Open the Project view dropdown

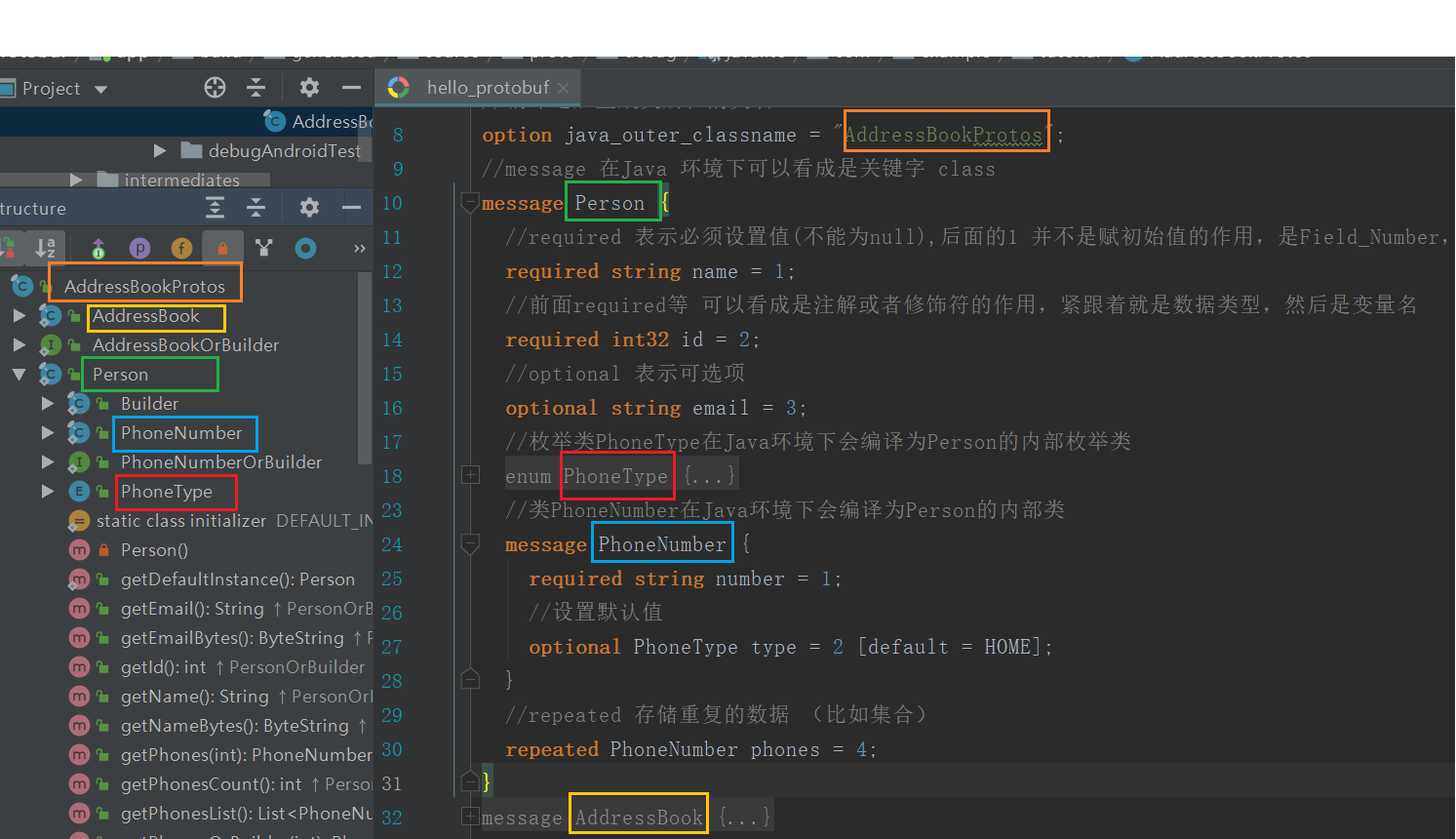100,89
